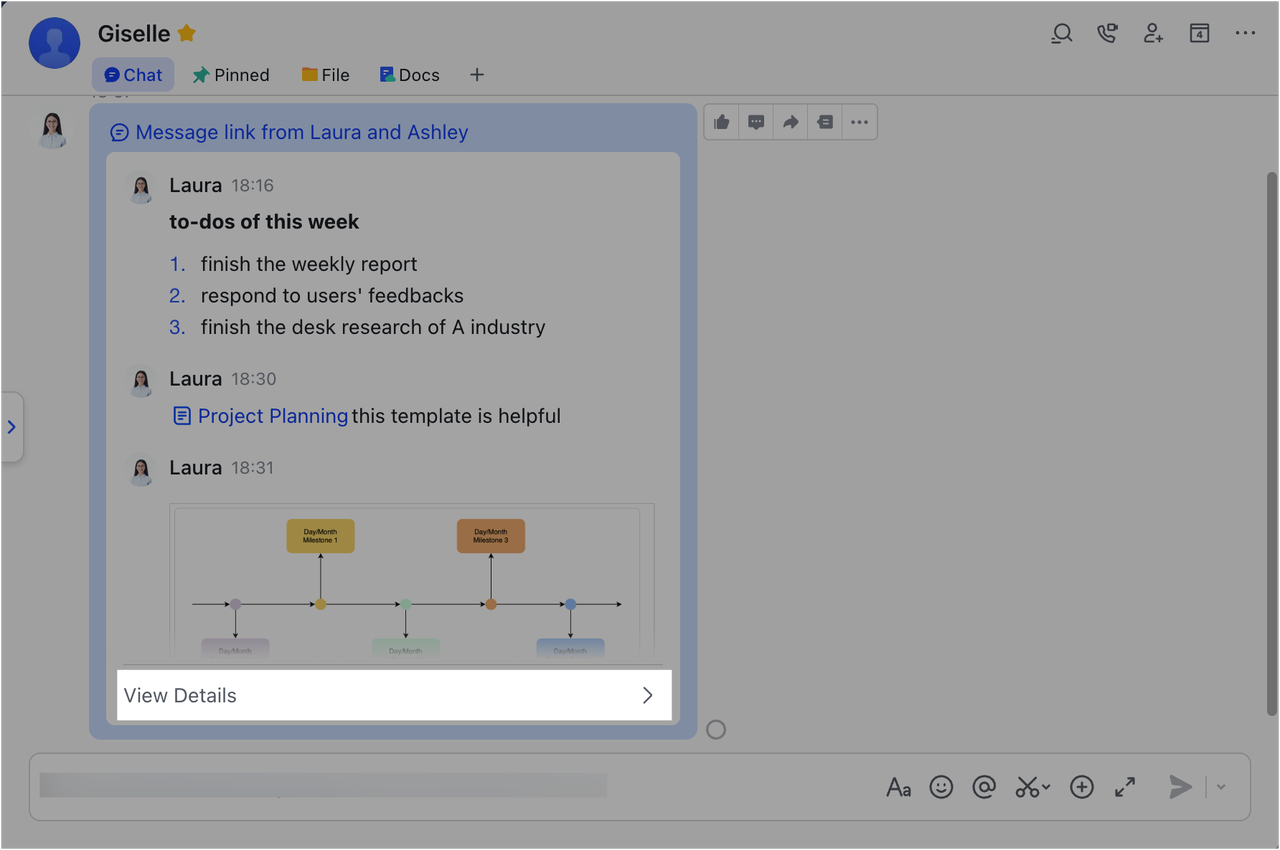Screen dimensions: 1280x850
Task: Reply in thread to the linked message
Action: [x=755, y=121]
